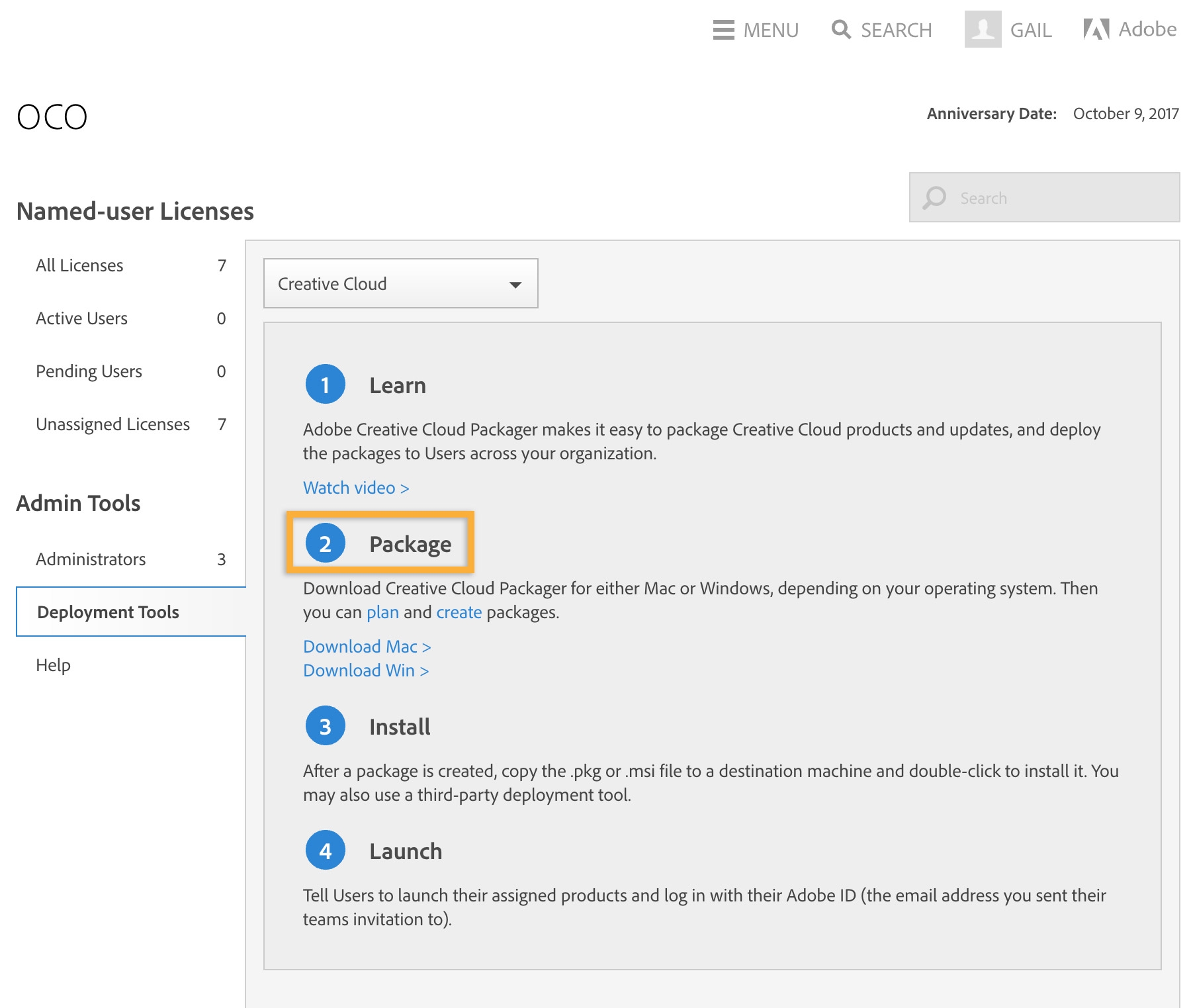Open the GAIL profile avatar icon
The image size is (1191, 1008).
pyautogui.click(x=982, y=29)
